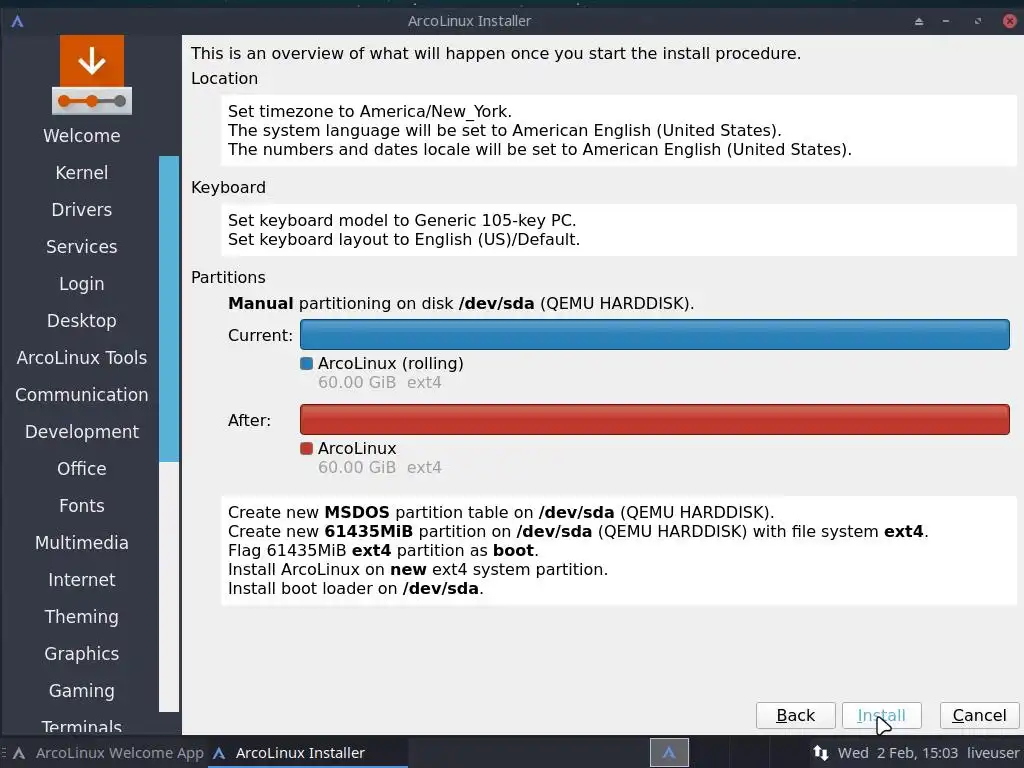Image resolution: width=1024 pixels, height=768 pixels.
Task: Minimize the installer window
Action: pos(946,21)
